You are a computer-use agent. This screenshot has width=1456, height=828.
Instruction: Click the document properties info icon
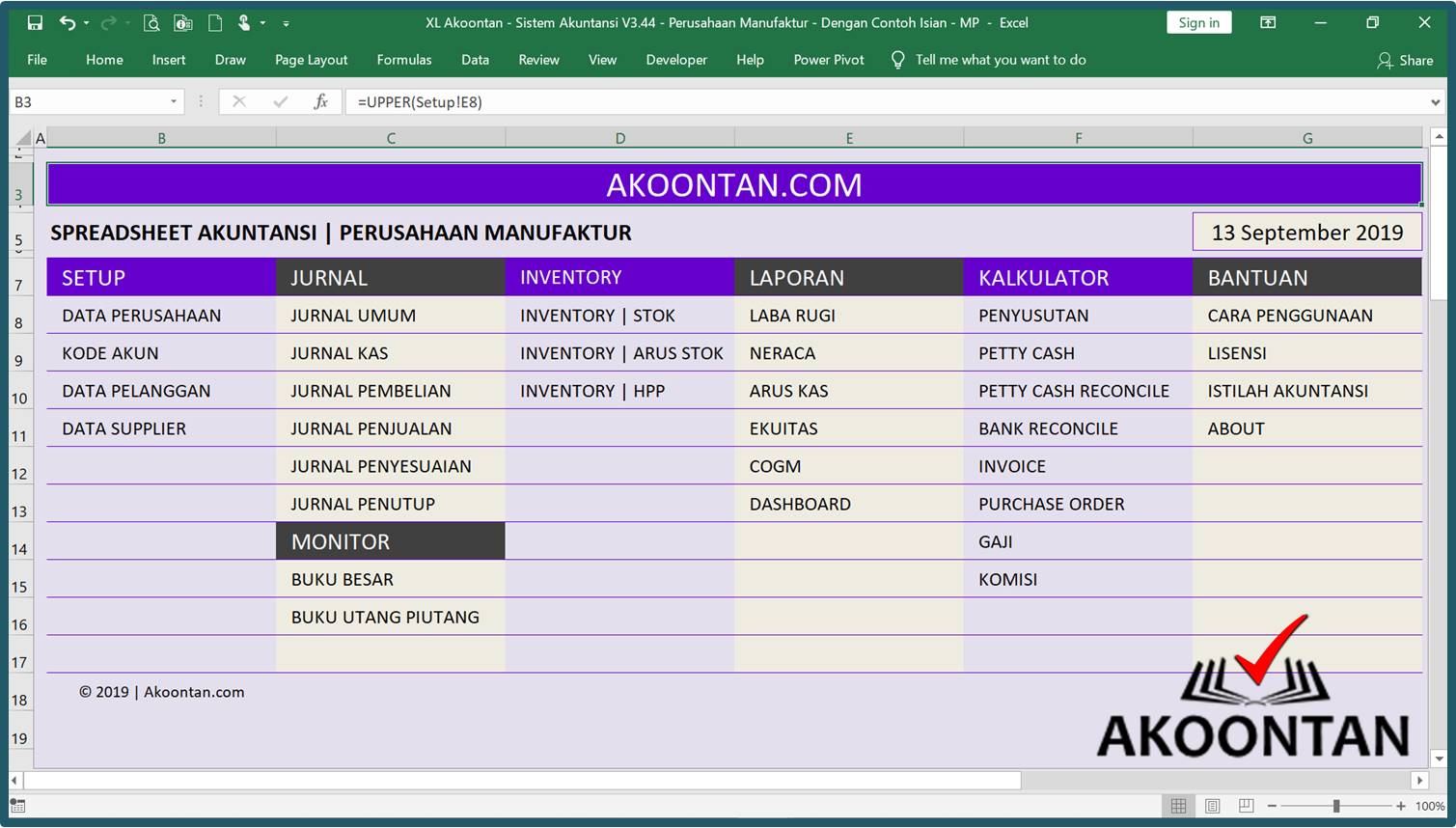pyautogui.click(x=183, y=22)
